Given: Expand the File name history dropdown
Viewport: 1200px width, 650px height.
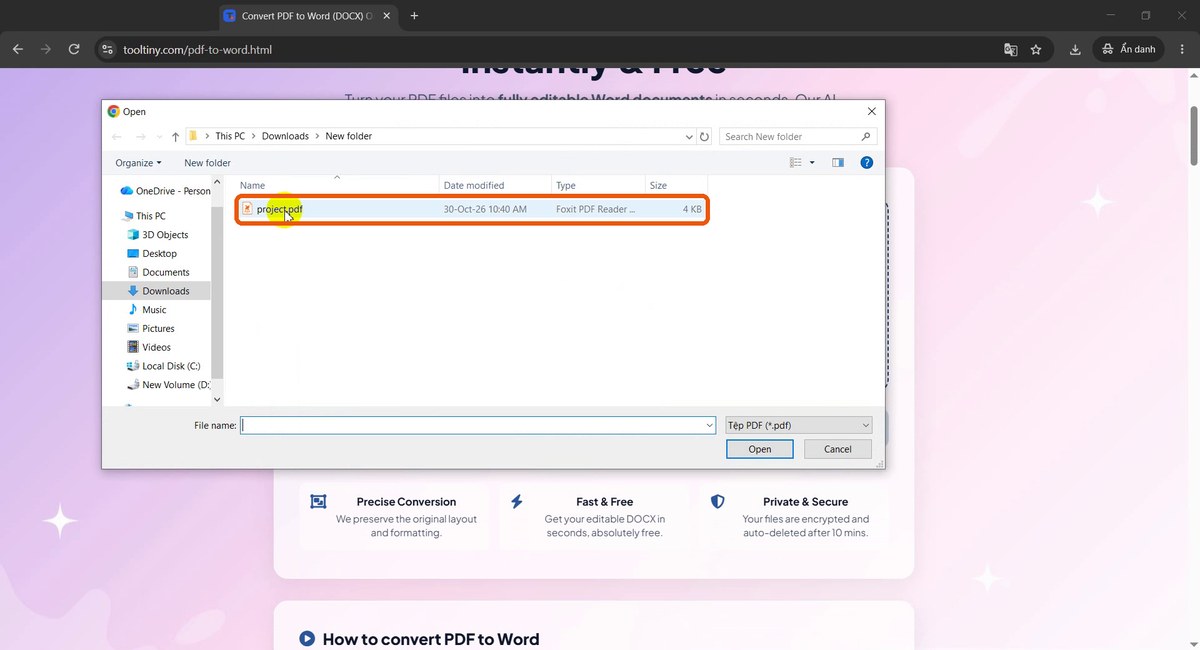Looking at the screenshot, I should pyautogui.click(x=709, y=425).
